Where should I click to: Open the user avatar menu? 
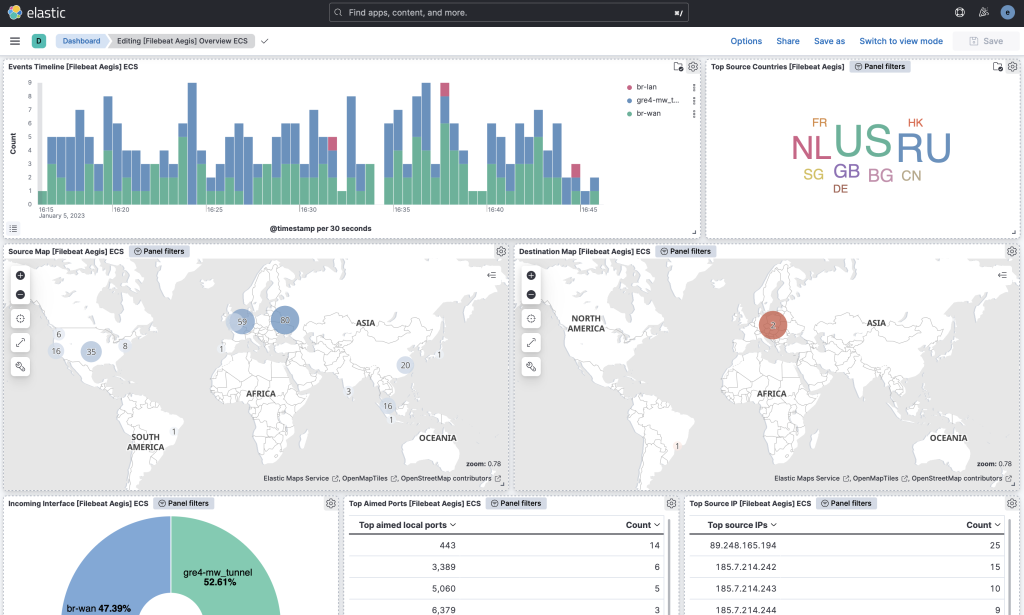[x=1008, y=12]
